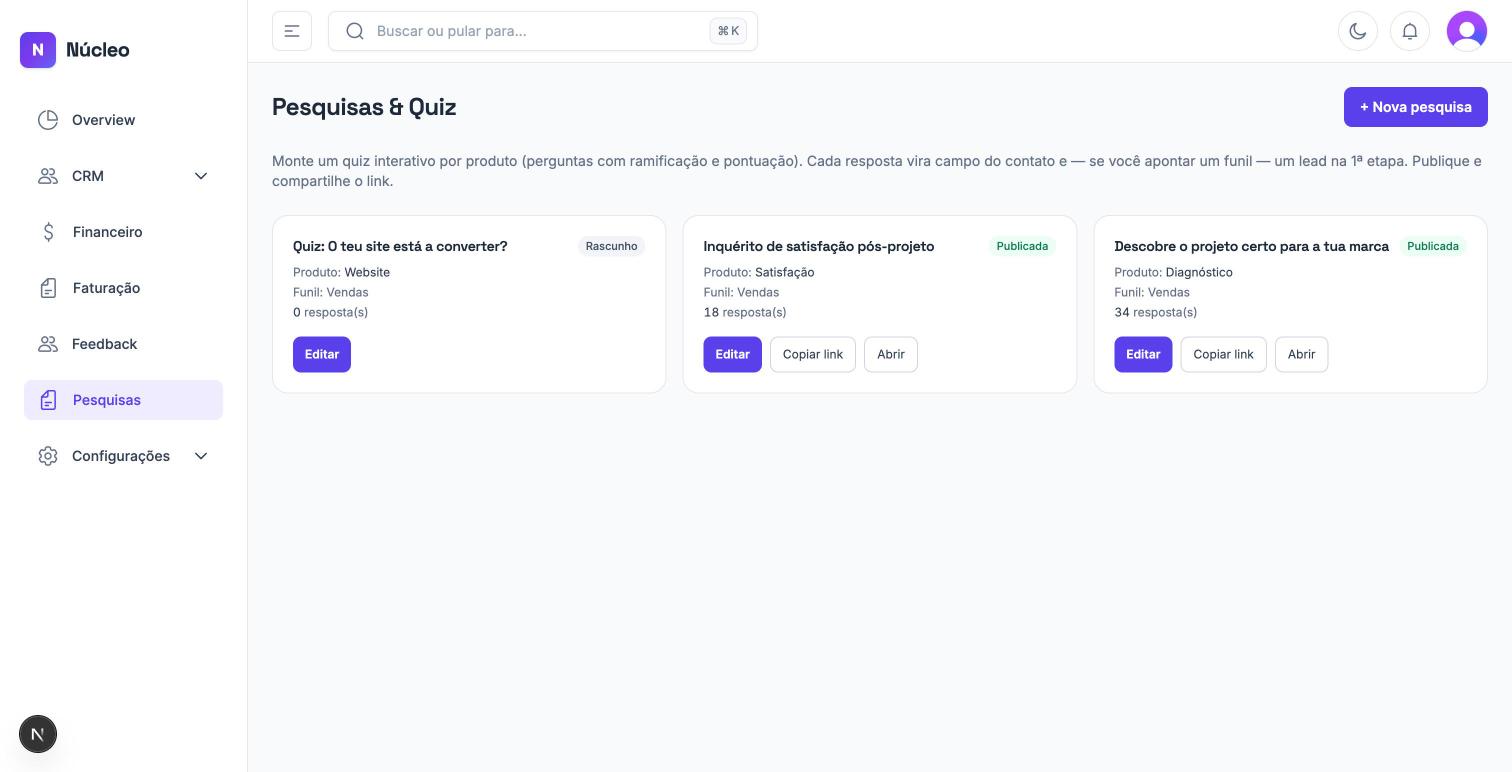Click the Feedback people icon
Screen dimensions: 1512x772
48,344
